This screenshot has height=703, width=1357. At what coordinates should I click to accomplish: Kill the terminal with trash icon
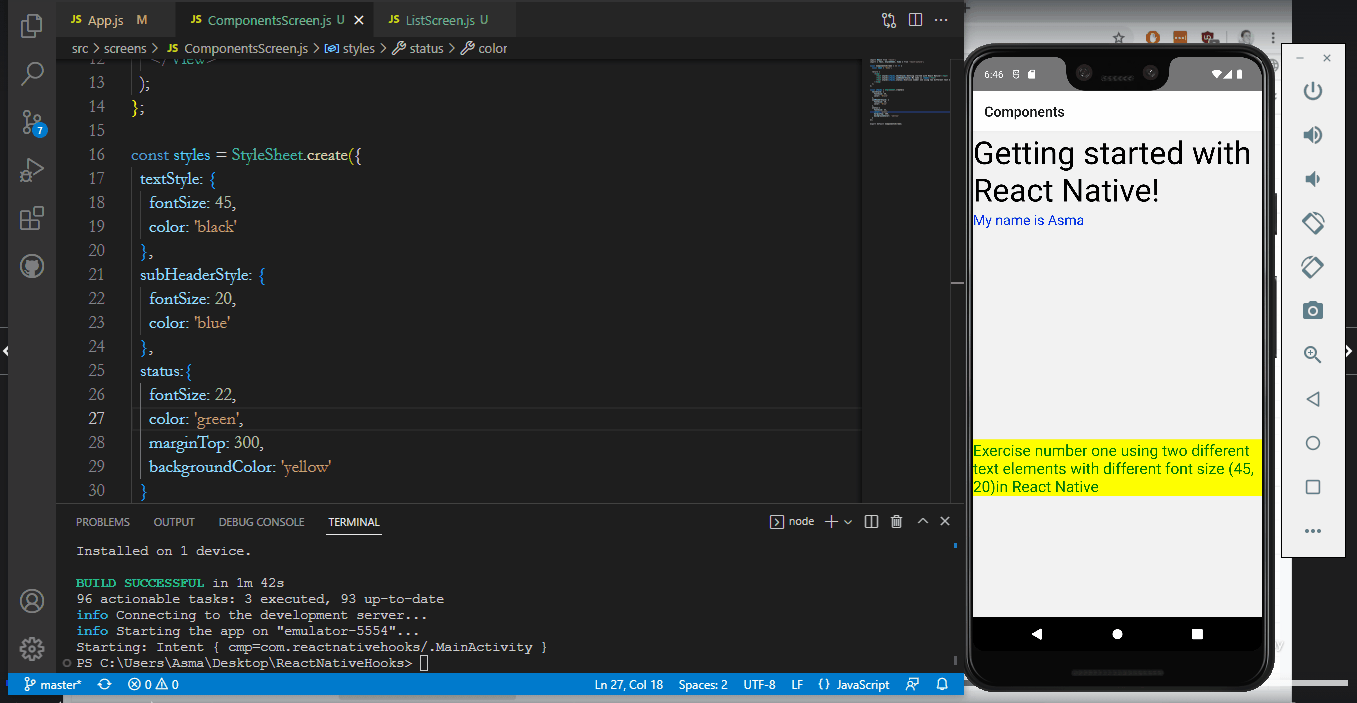(896, 521)
